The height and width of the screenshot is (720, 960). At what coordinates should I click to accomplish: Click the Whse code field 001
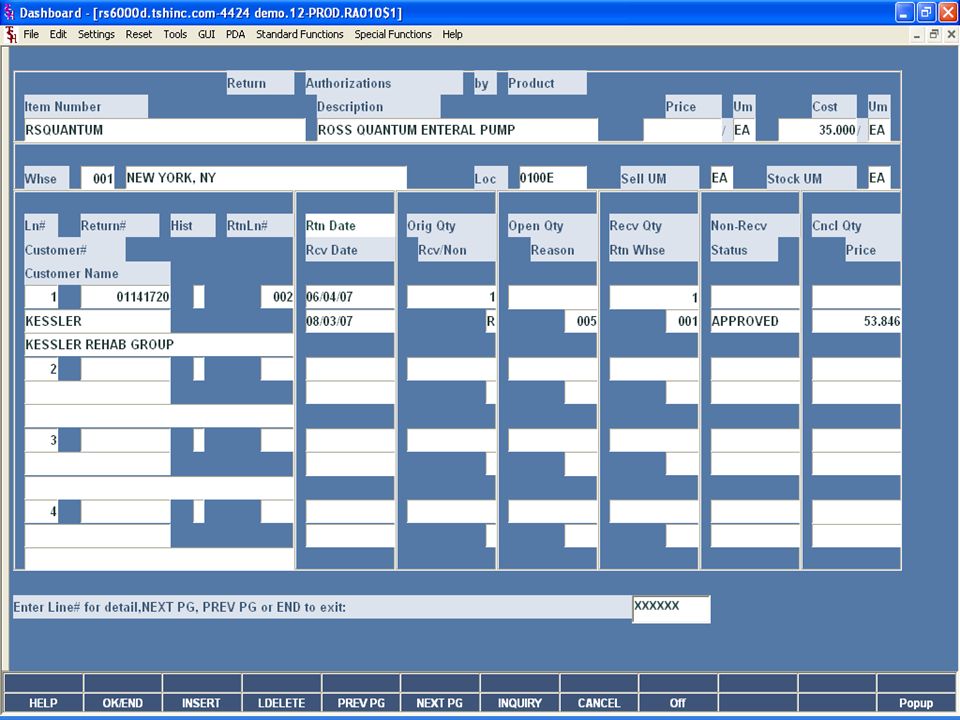98,178
